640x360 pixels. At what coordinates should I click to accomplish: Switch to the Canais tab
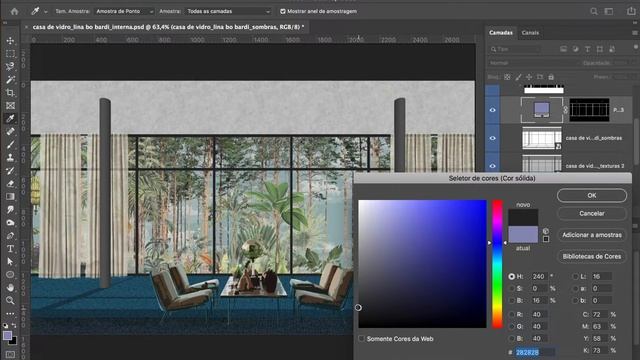(x=530, y=33)
